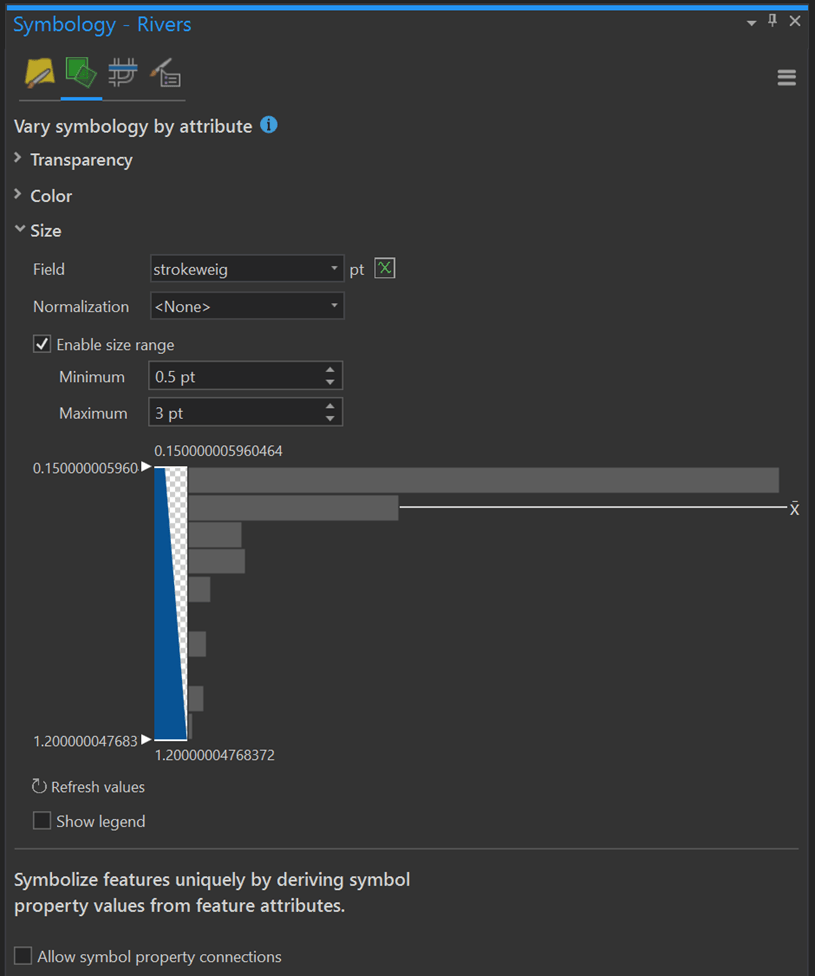
Task: Open the Primary symbology tab icon
Action: [x=39, y=73]
